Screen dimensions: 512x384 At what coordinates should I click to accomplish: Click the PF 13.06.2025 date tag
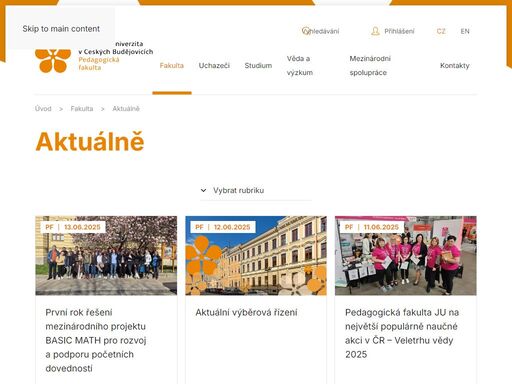coord(73,227)
